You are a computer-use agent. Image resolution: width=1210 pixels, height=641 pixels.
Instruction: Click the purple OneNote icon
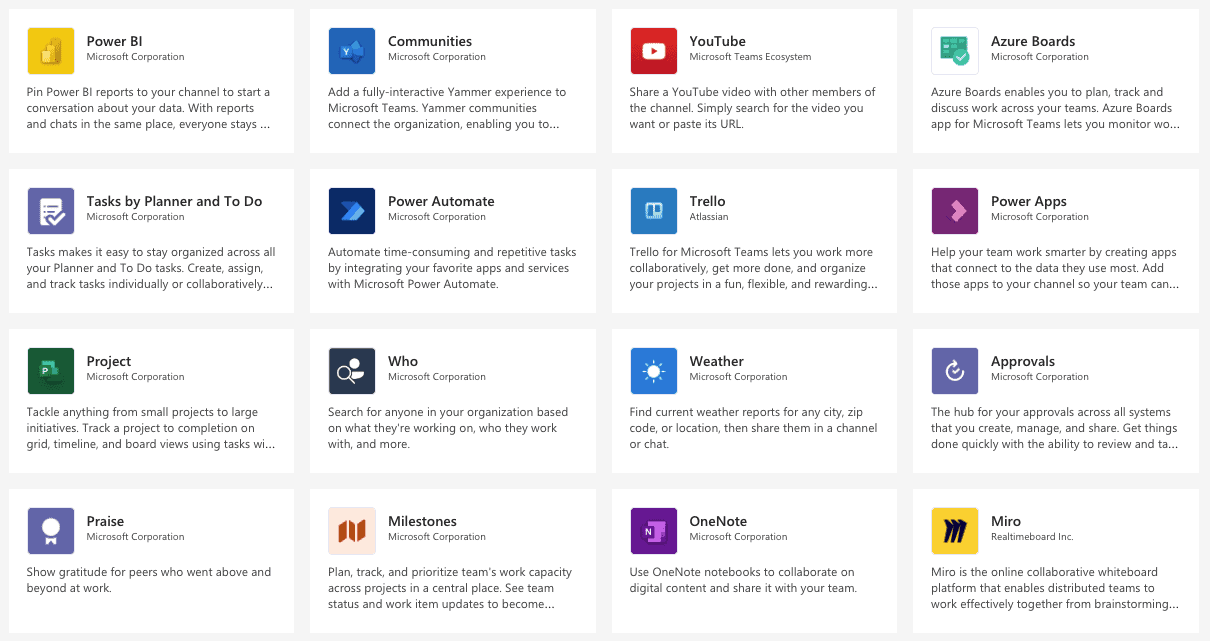(654, 531)
